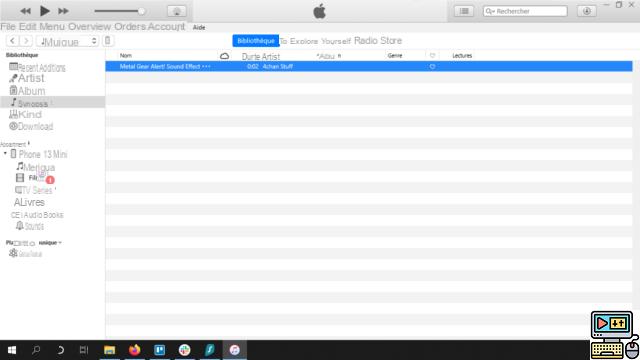Open Recent Additions in sidebar
640x360 pixels.
tap(37, 67)
